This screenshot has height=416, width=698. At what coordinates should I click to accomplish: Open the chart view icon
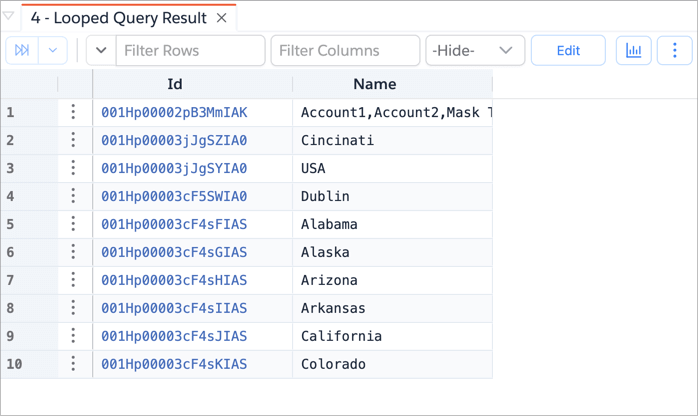coord(634,51)
